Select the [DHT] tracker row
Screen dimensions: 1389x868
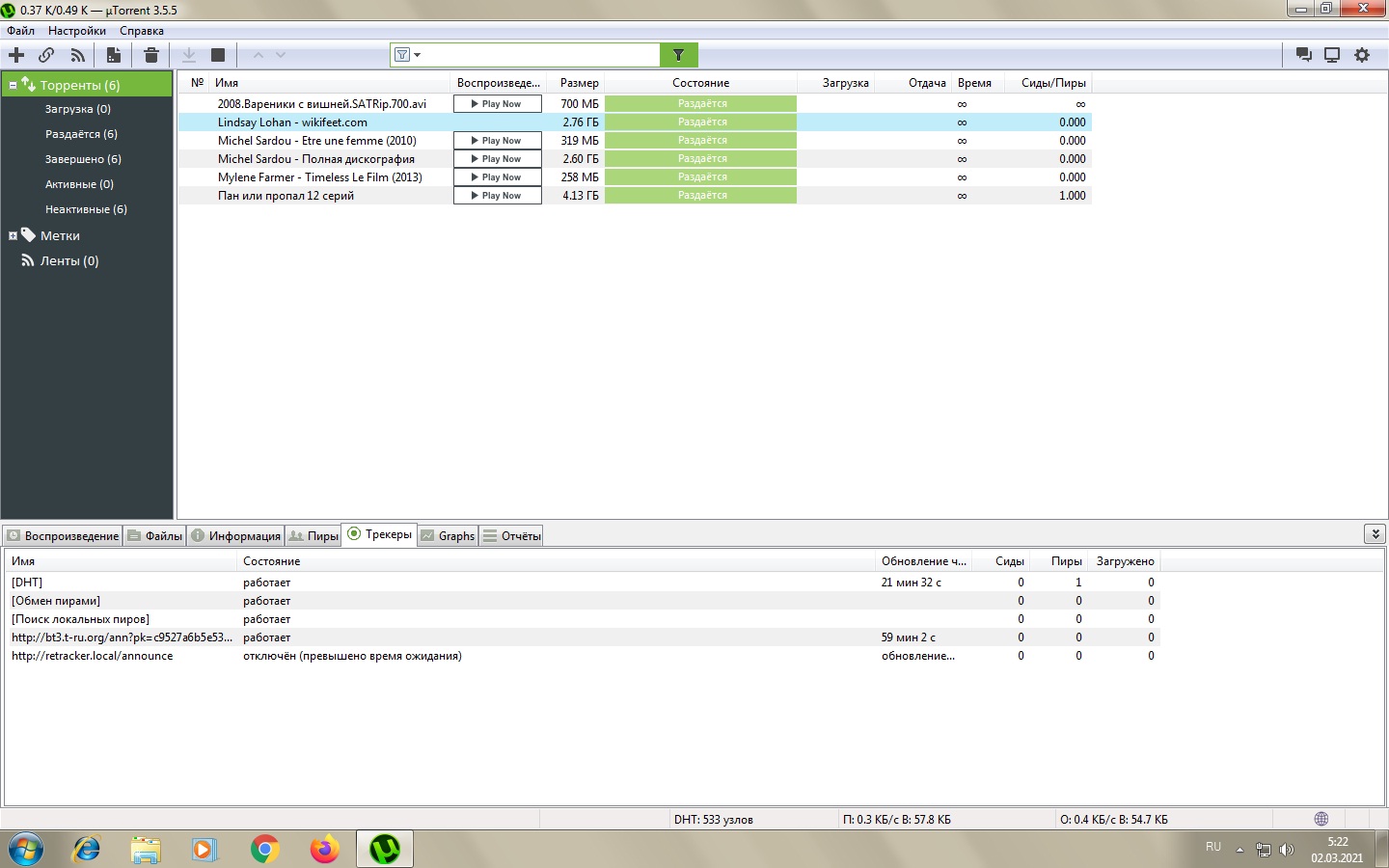click(x=583, y=582)
